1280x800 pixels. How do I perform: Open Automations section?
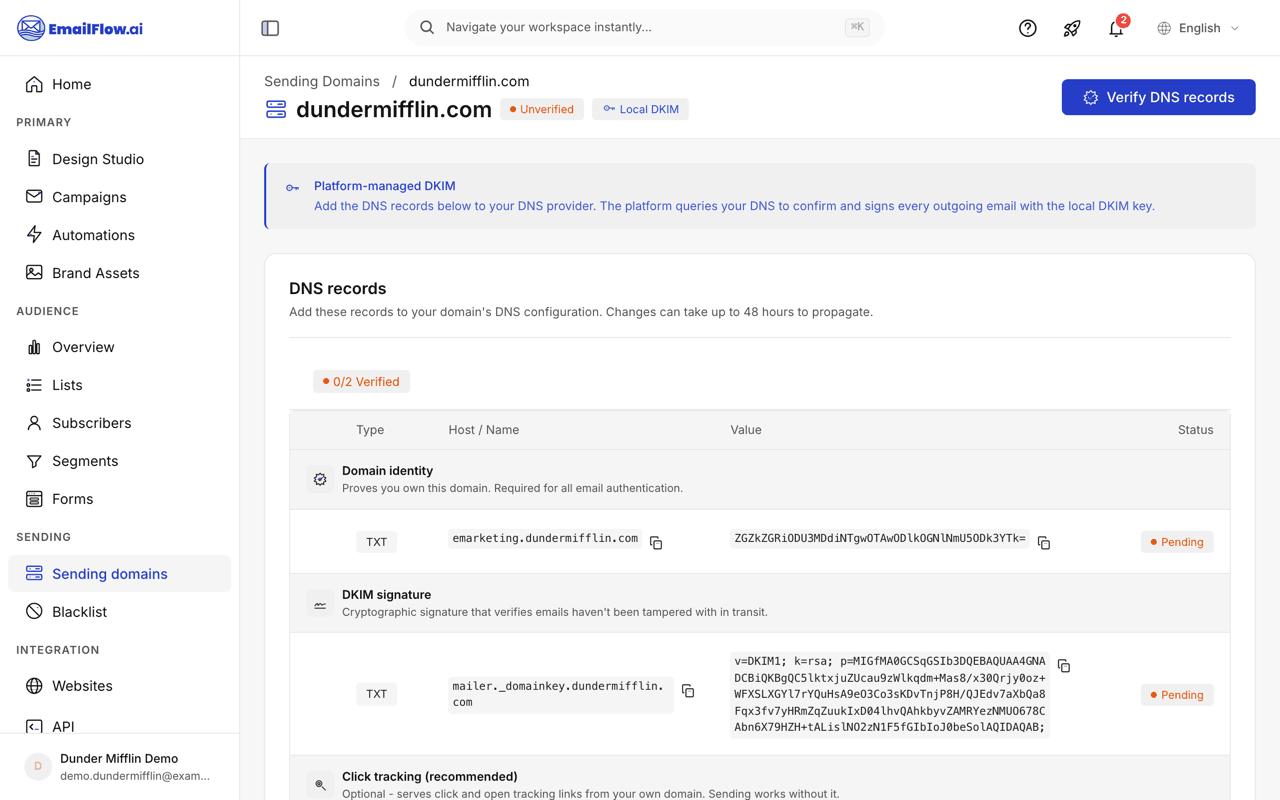[119, 235]
